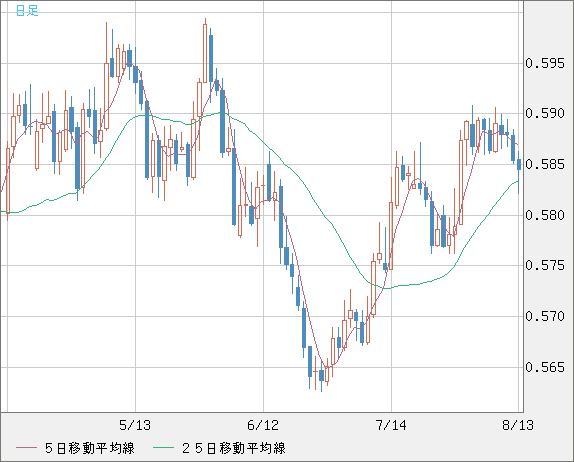Image resolution: width=574 pixels, height=462 pixels.
Task: Click the 7/14 date axis label
Action: (391, 425)
